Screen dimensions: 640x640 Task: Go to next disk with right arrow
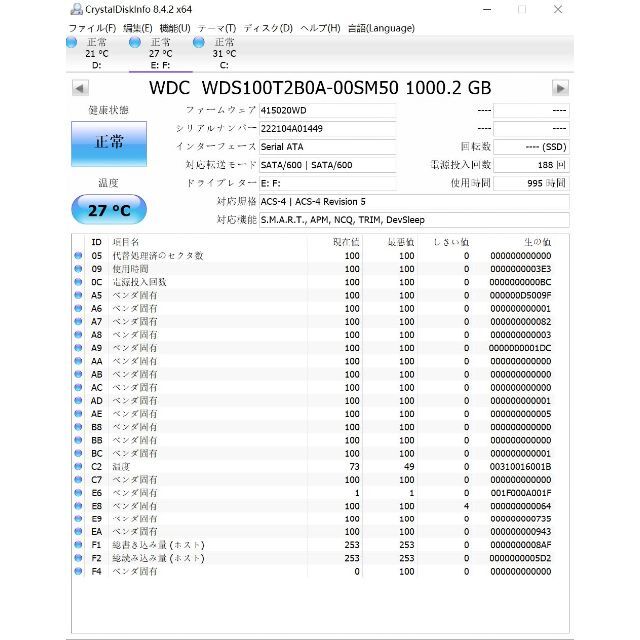click(x=560, y=88)
